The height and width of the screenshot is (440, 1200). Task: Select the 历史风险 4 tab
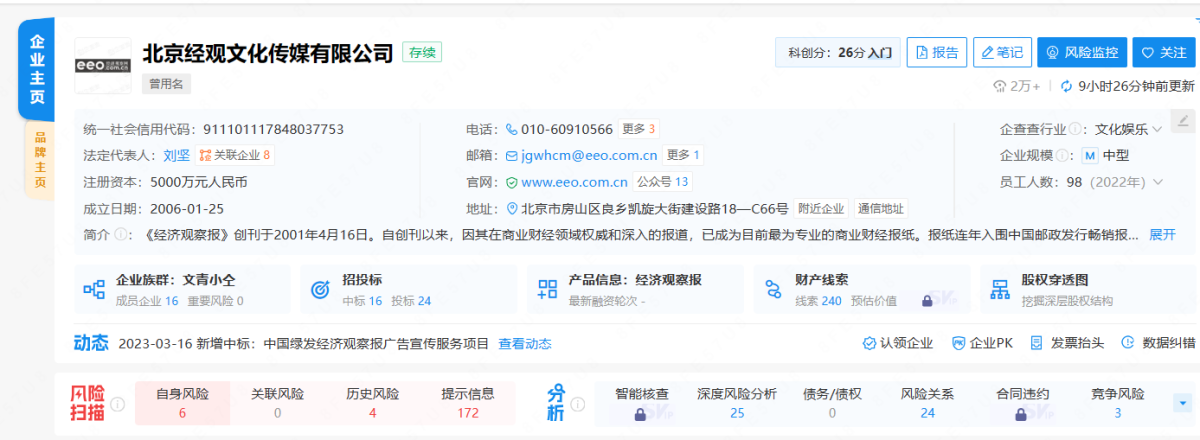tap(372, 402)
